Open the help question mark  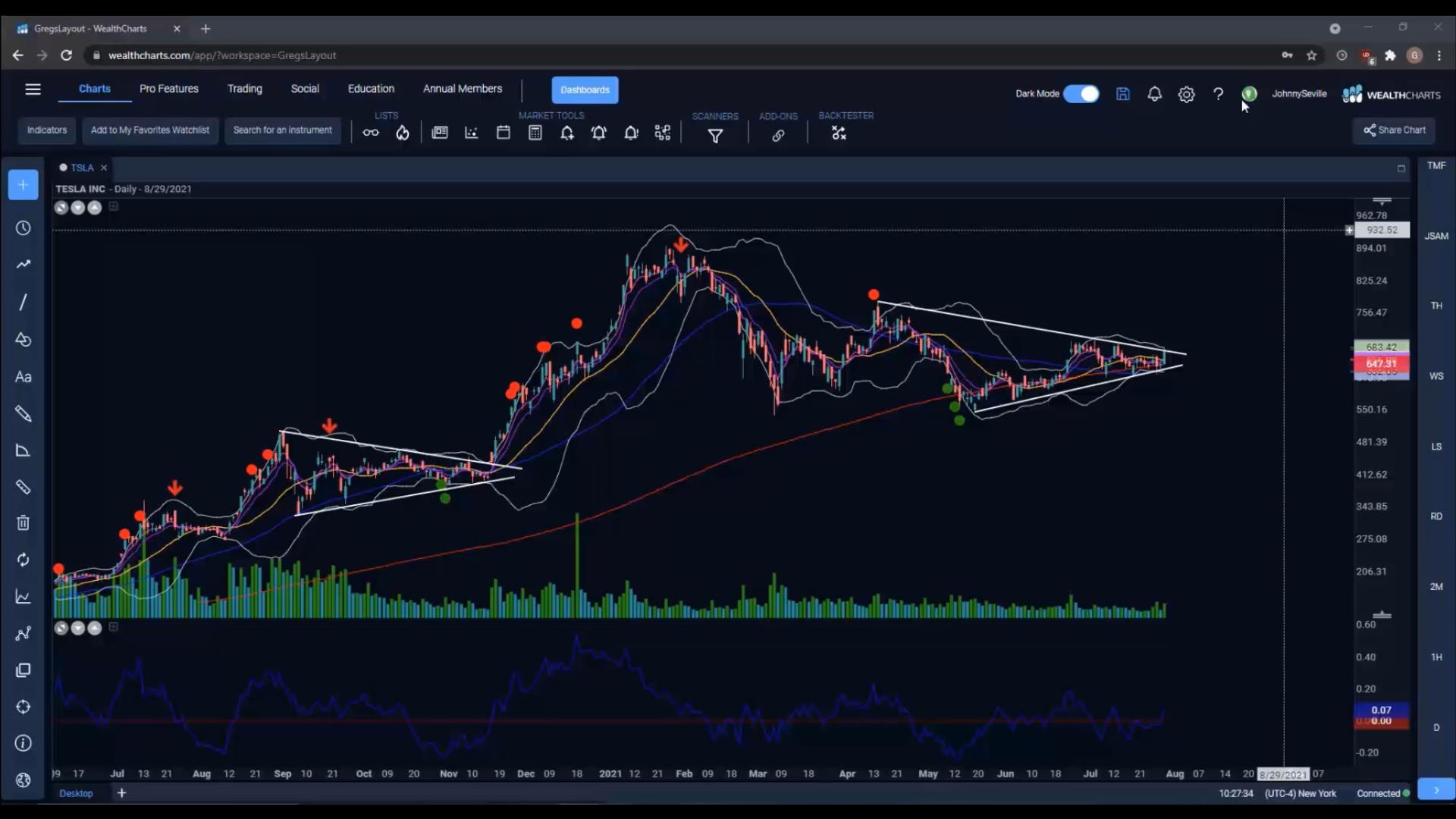[x=1218, y=94]
